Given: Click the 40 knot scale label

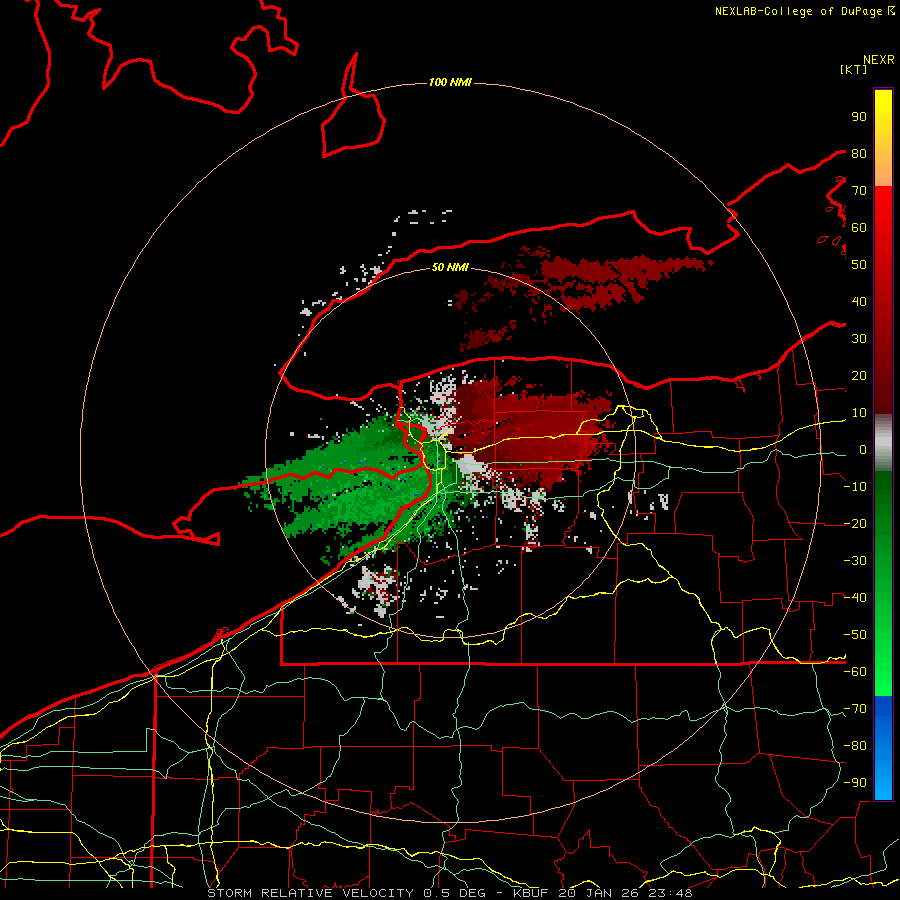Looking at the screenshot, I should coord(859,301).
